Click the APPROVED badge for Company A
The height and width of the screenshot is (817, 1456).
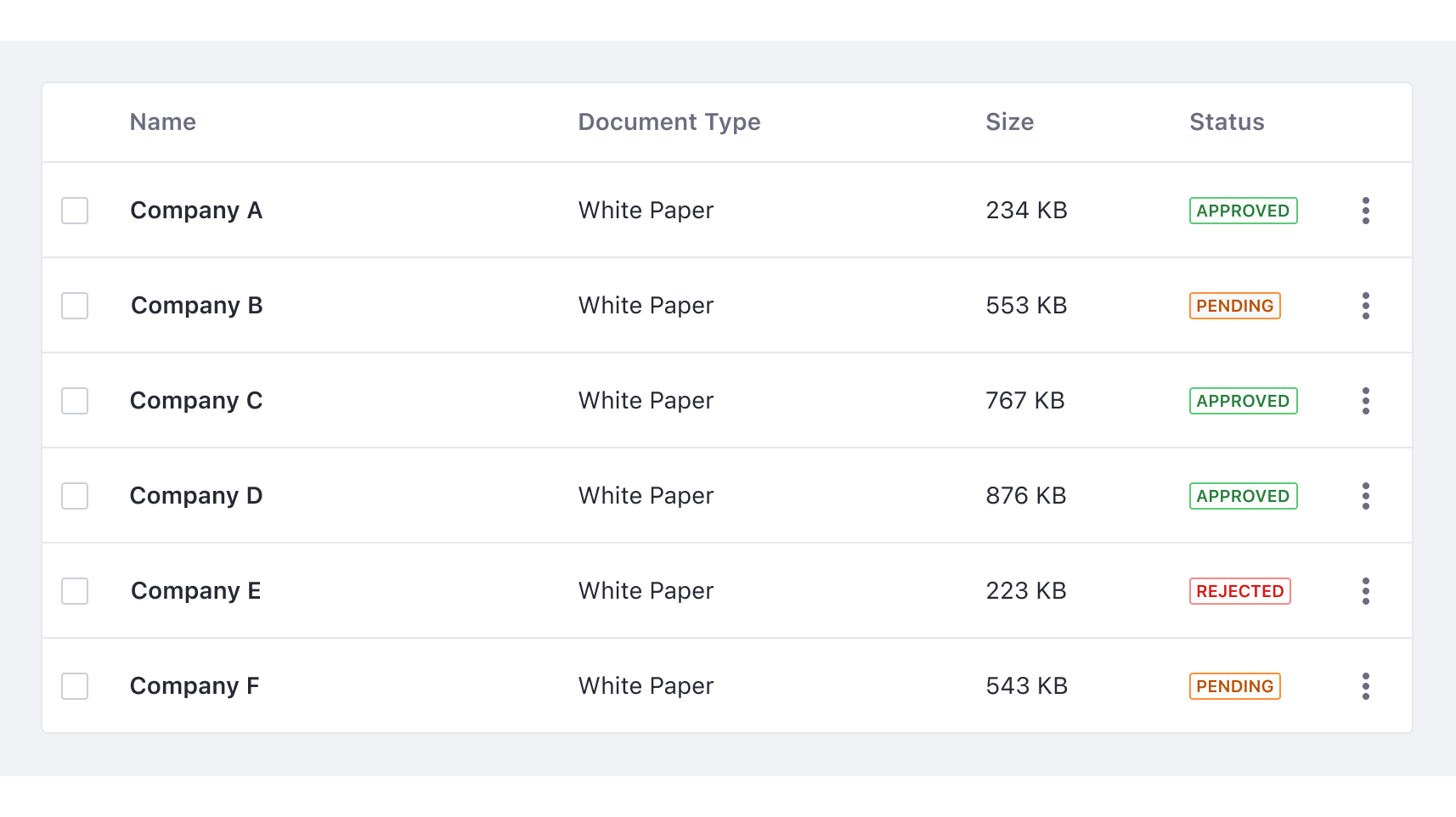(x=1243, y=211)
